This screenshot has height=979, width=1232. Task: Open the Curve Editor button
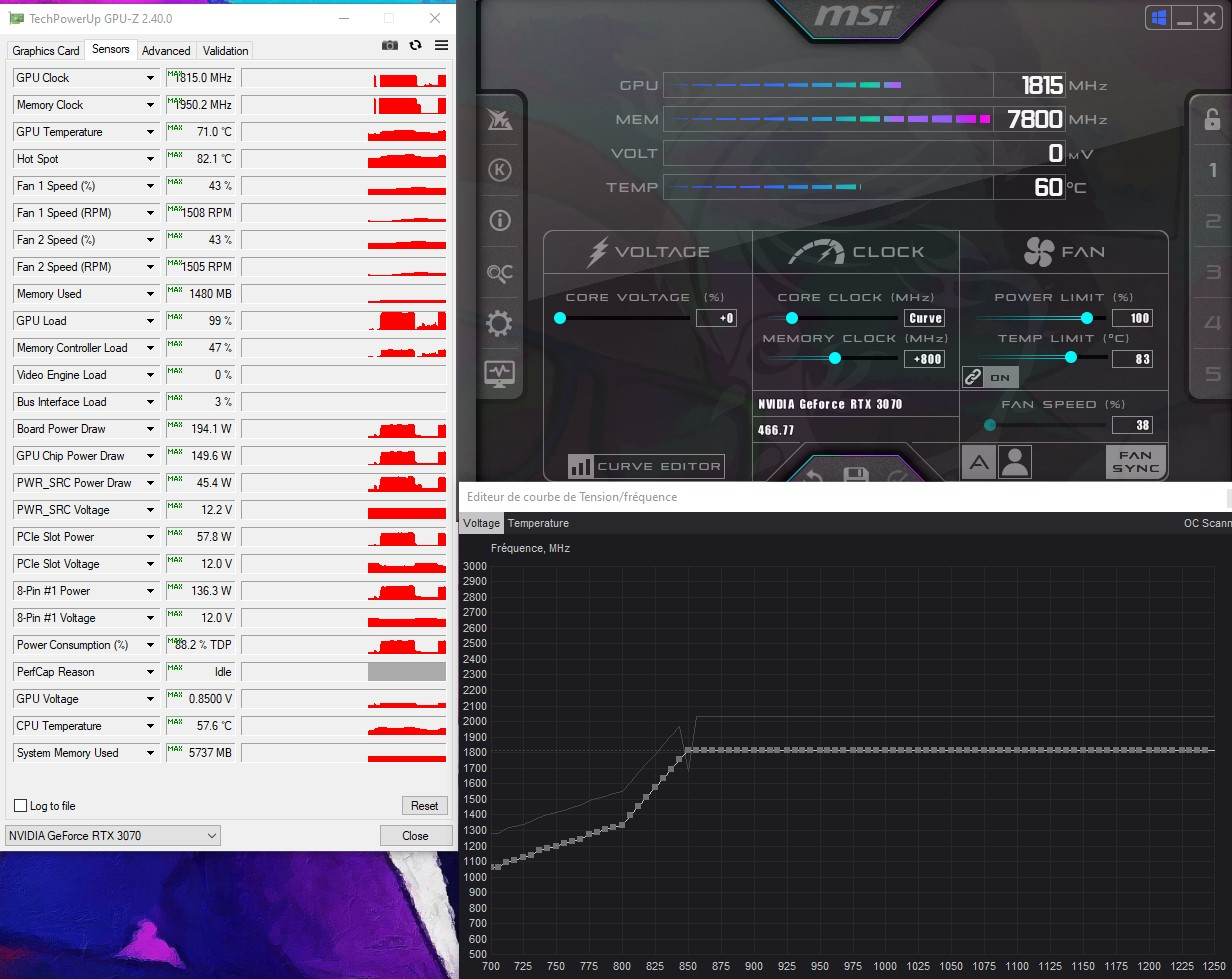click(645, 466)
